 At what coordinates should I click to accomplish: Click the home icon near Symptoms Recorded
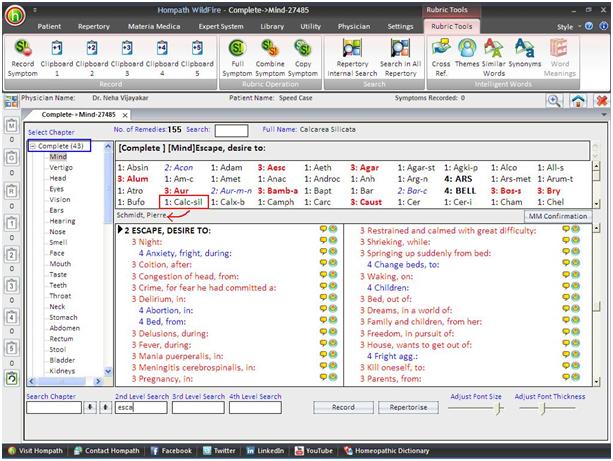click(578, 101)
